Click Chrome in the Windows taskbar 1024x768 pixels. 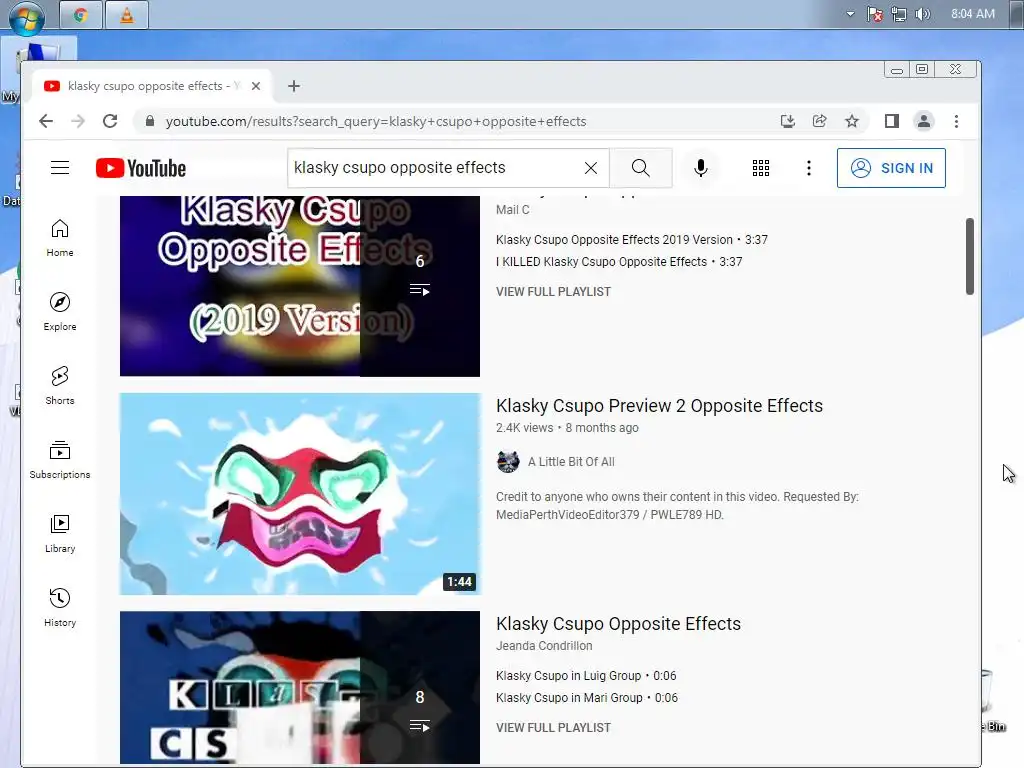(x=81, y=15)
